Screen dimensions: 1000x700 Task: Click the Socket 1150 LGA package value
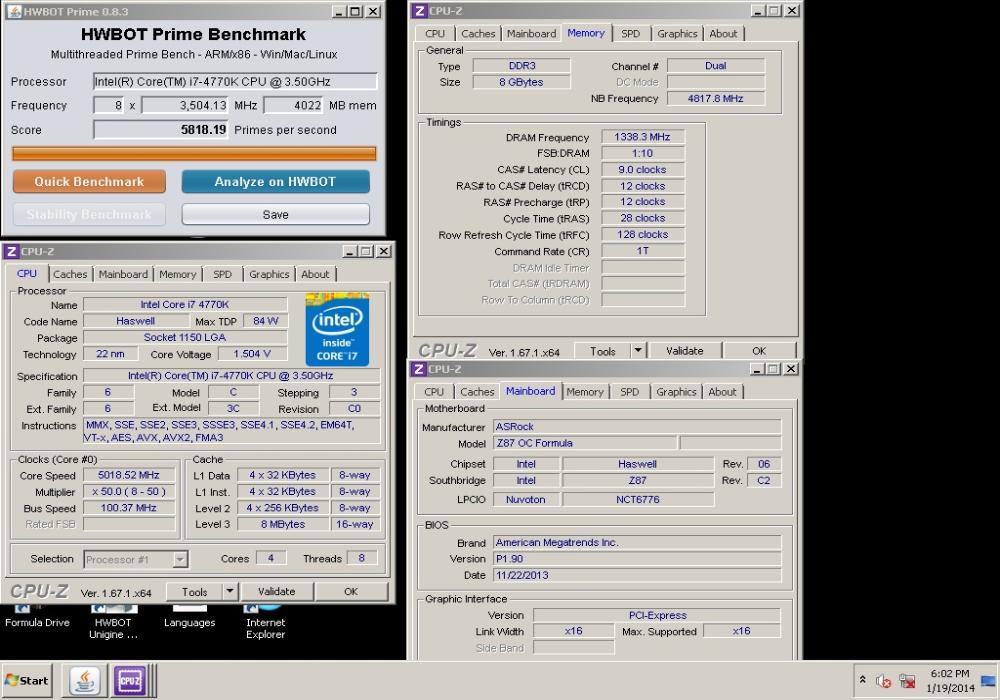coord(185,337)
